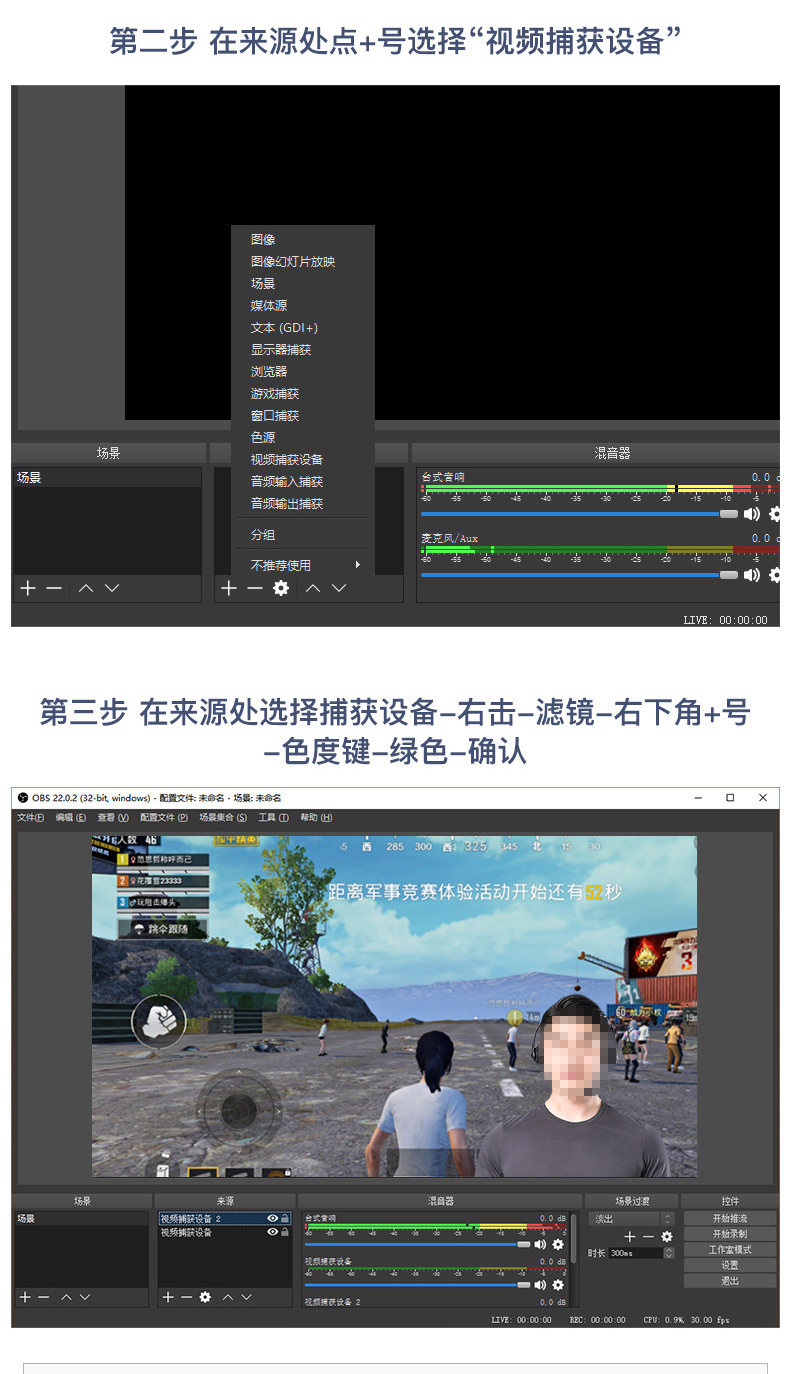790x1374 pixels.
Task: Add a scene with the plus icon in step-two OBS window
Action: pos(28,588)
